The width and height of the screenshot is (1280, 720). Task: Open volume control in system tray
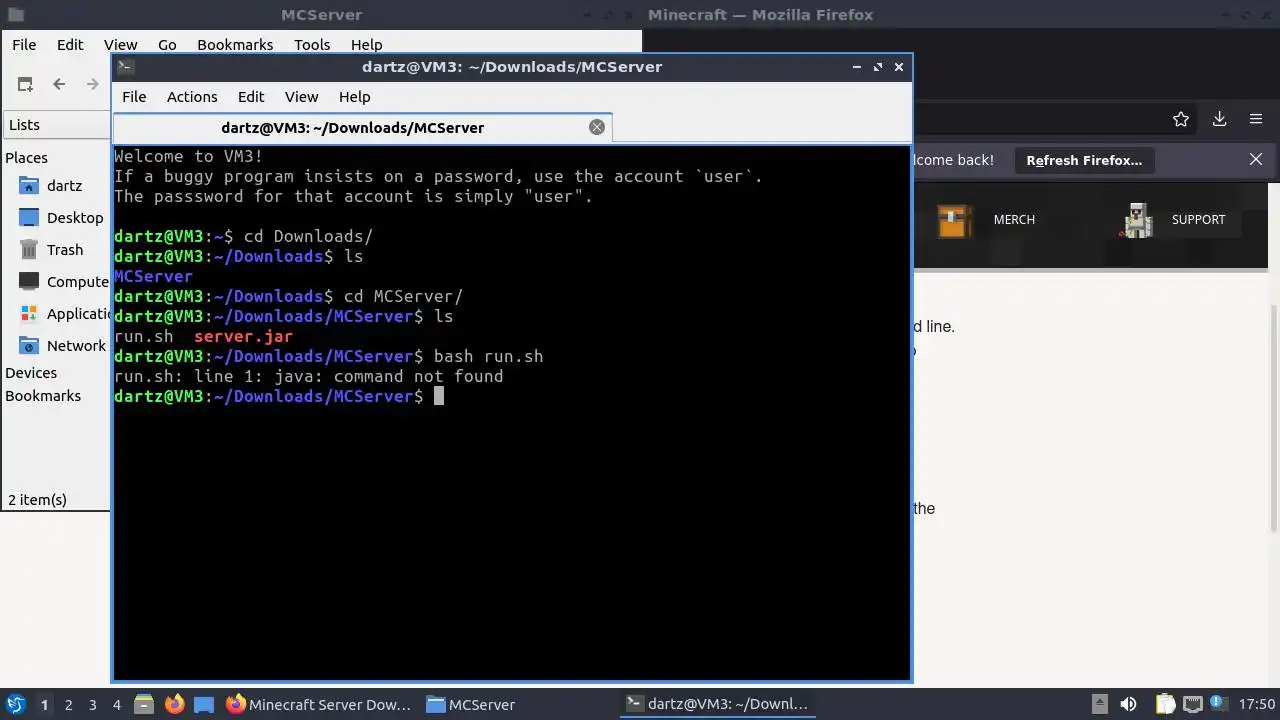point(1128,704)
